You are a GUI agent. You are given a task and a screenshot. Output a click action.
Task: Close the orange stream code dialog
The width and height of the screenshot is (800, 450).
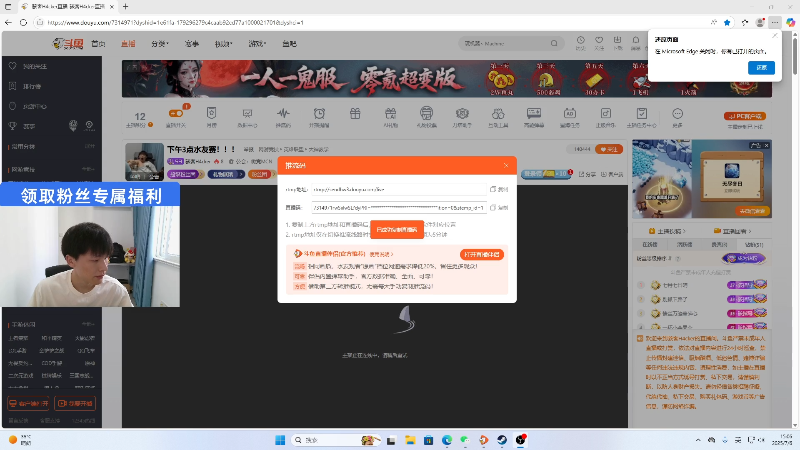506,165
